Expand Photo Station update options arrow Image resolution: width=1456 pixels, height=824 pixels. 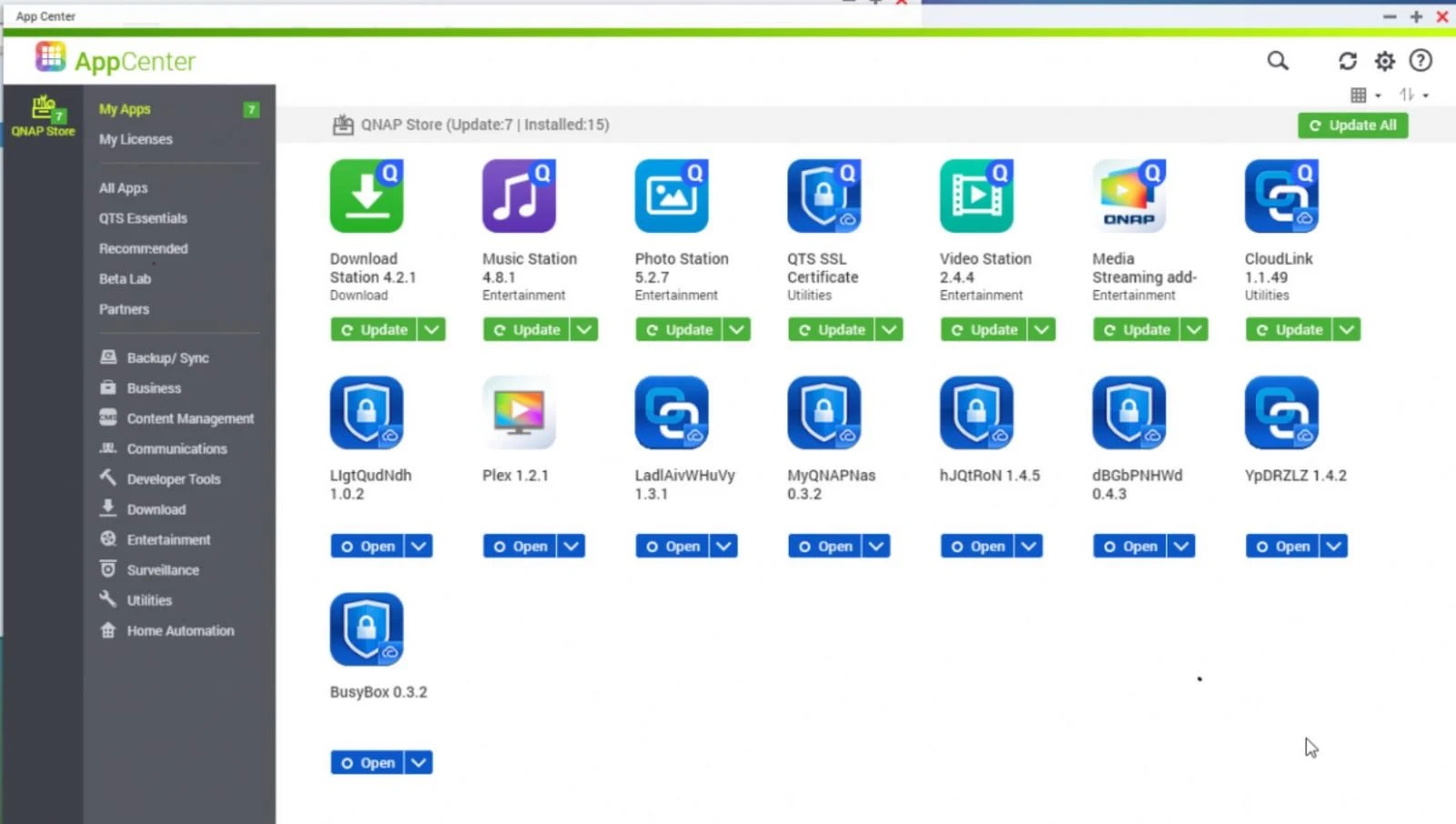click(x=737, y=329)
